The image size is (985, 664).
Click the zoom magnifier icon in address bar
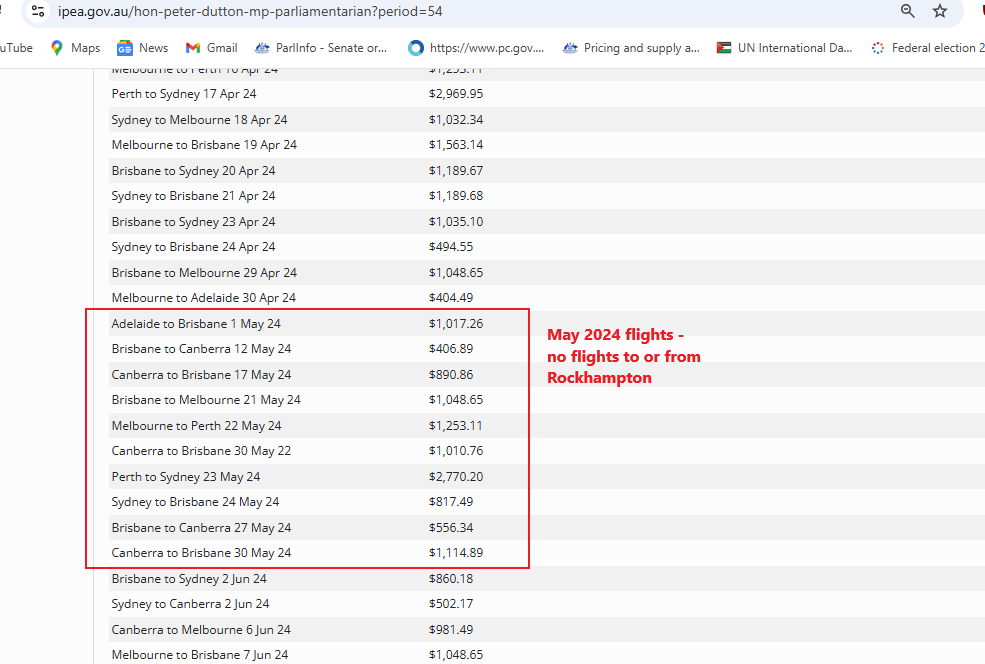(907, 11)
